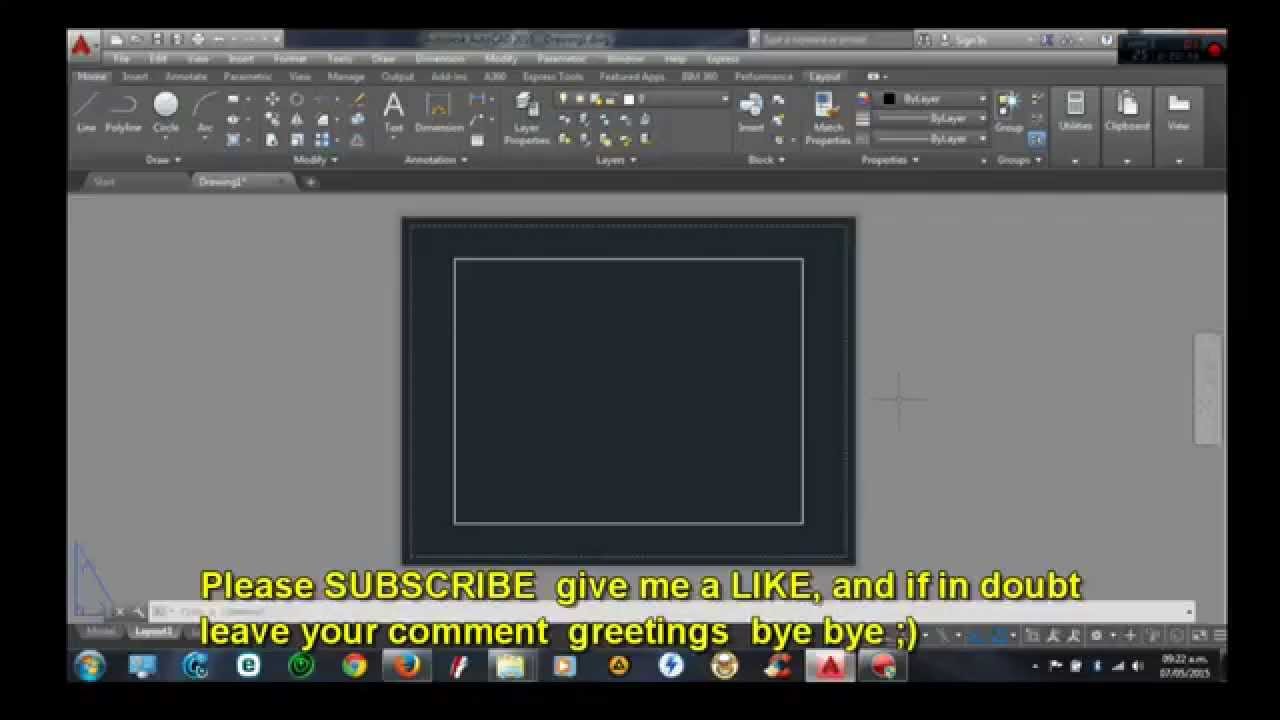Screen dimensions: 1280x720
Task: Click the Move tool in Modify panel
Action: coord(272,99)
